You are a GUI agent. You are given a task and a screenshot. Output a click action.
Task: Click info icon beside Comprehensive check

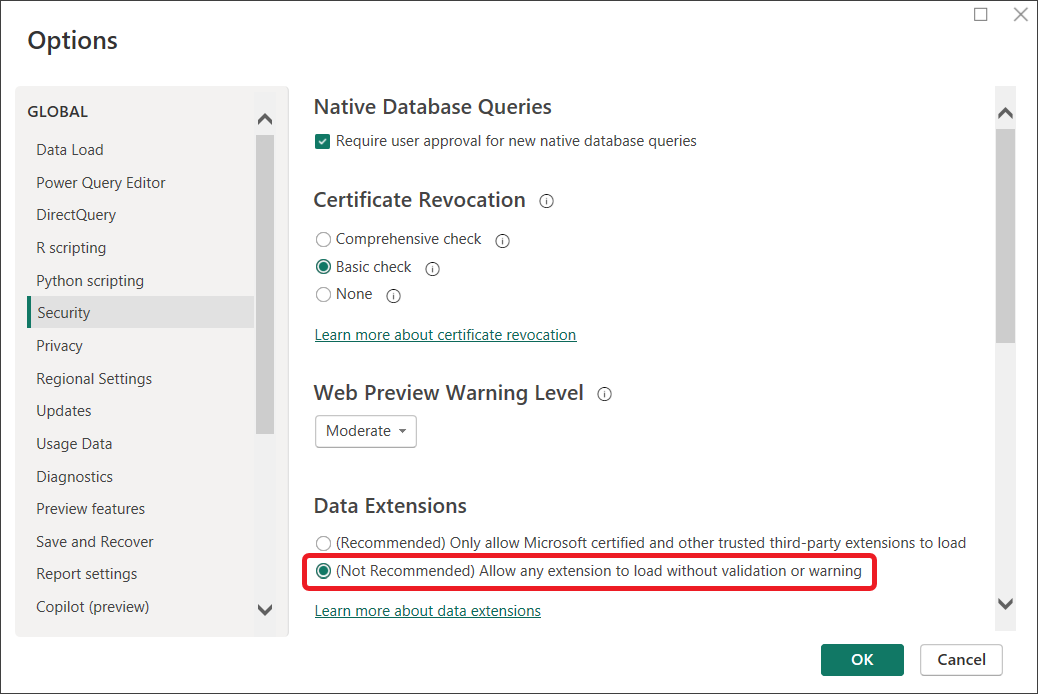[503, 241]
